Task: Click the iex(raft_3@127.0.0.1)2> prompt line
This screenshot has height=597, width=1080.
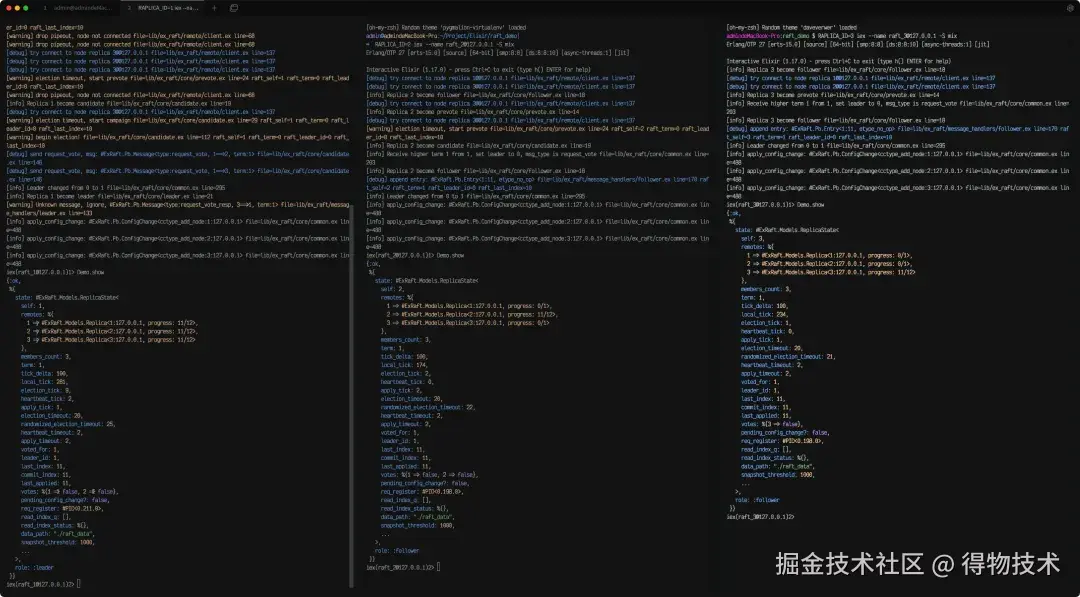Action: coord(760,516)
